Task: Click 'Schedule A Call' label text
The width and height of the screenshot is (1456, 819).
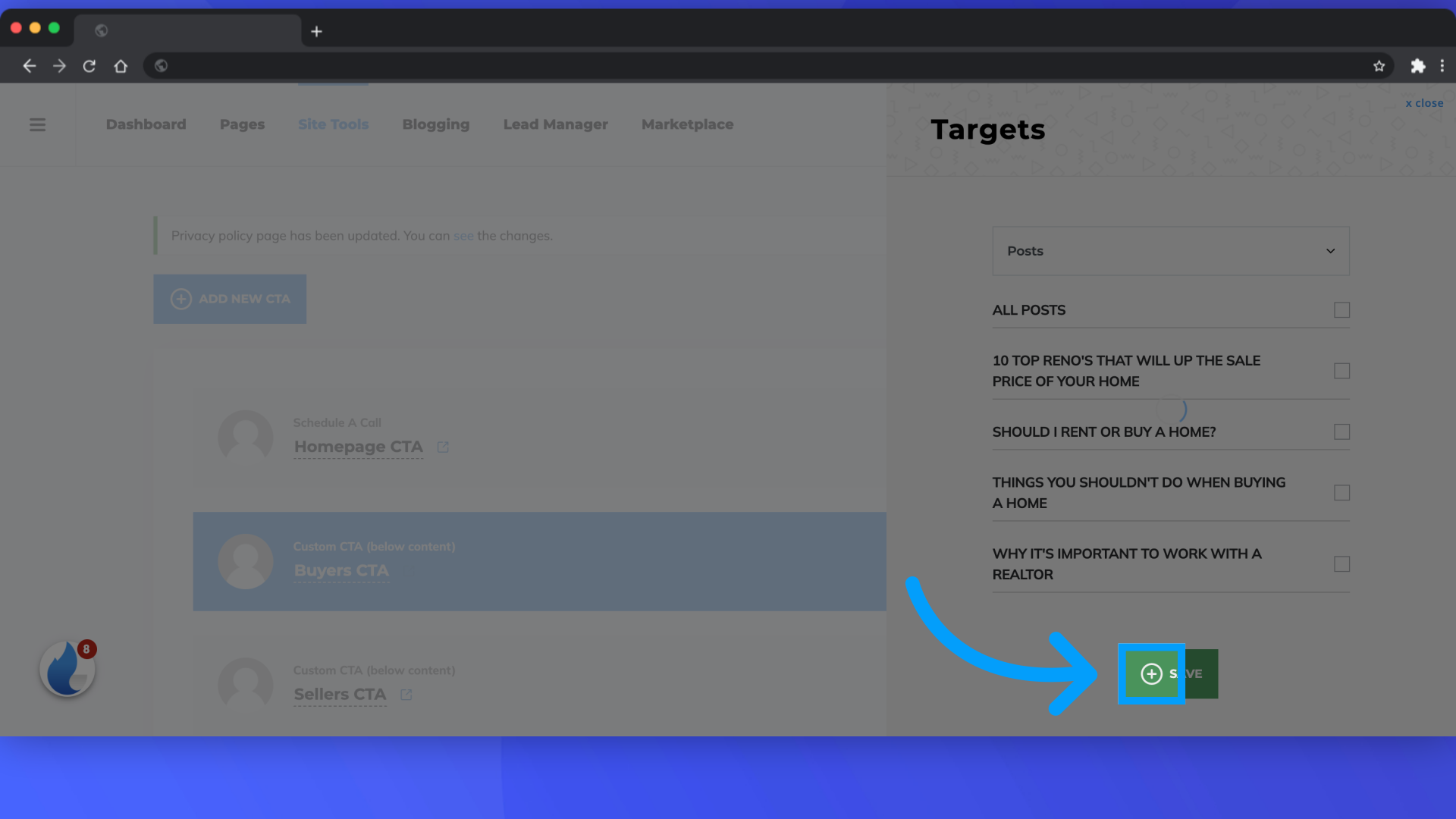Action: 337,422
